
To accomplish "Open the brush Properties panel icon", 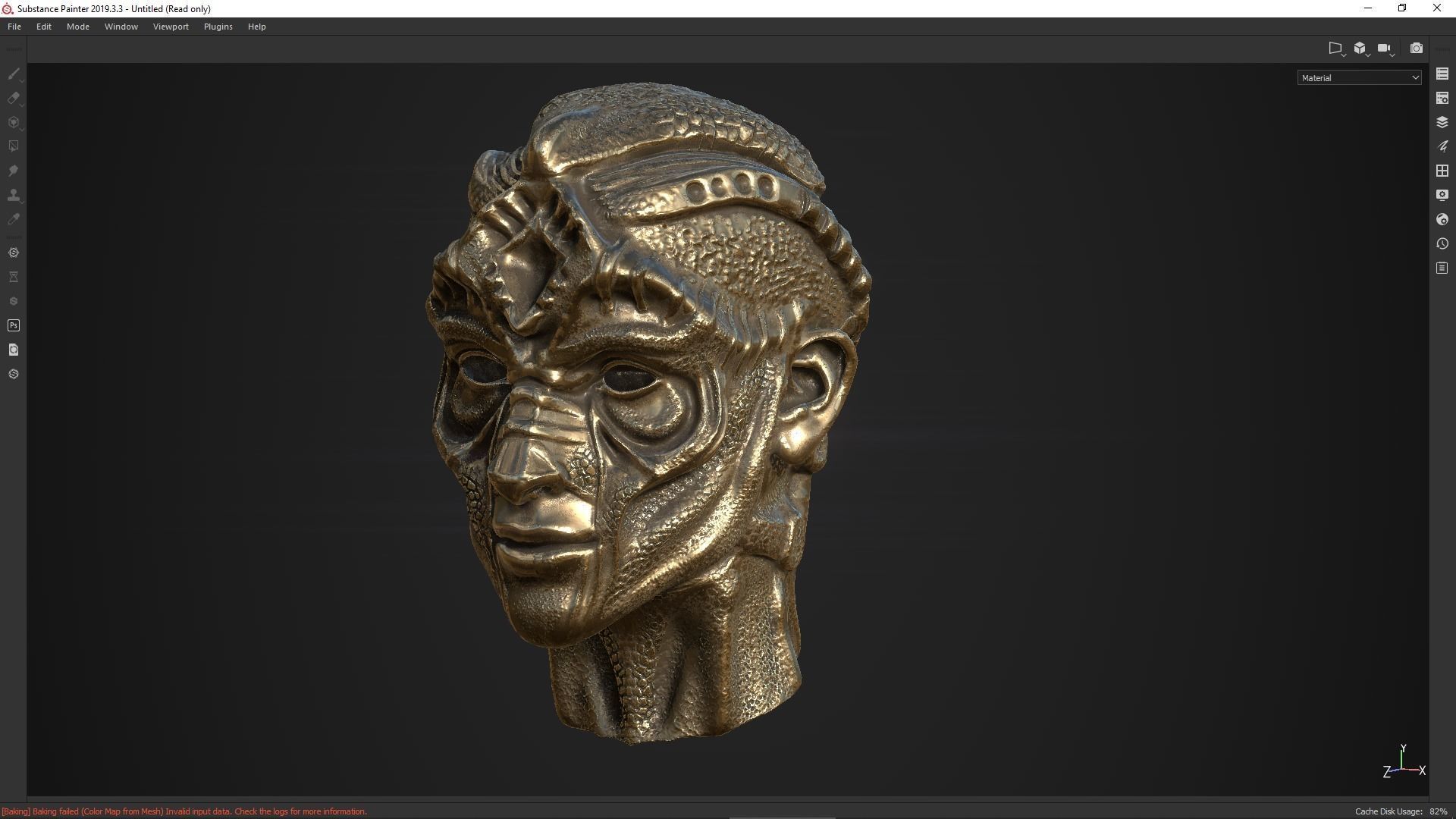I will pyautogui.click(x=1442, y=146).
